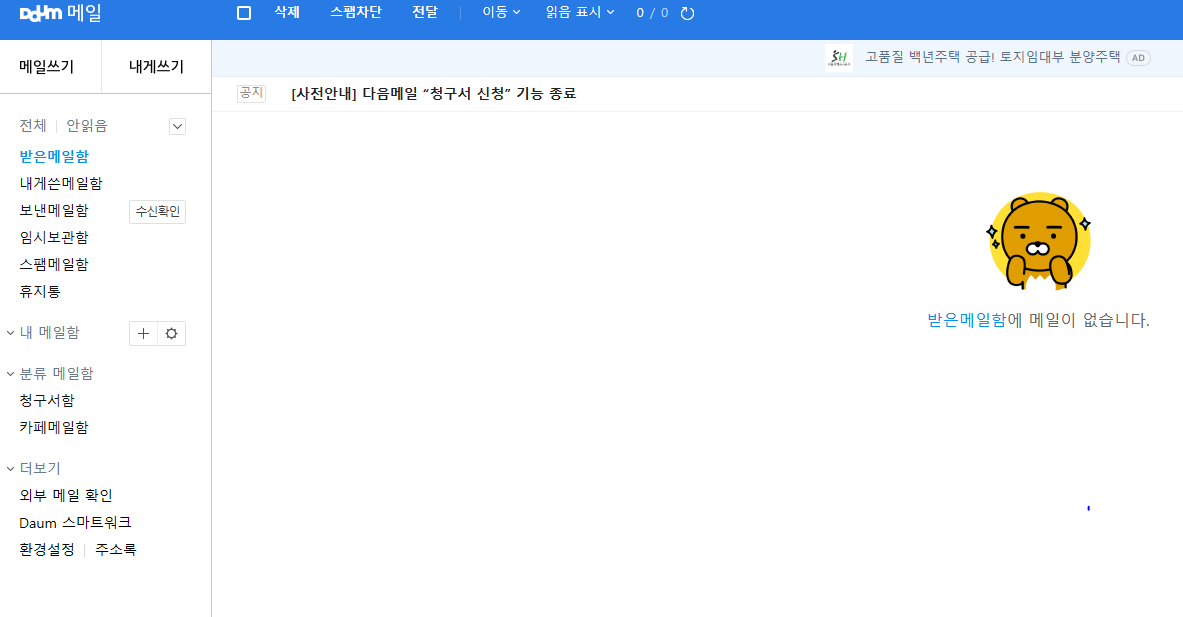The image size is (1183, 617).
Task: Open the 청구서 신청 기능 종료 notice
Action: pyautogui.click(x=434, y=94)
